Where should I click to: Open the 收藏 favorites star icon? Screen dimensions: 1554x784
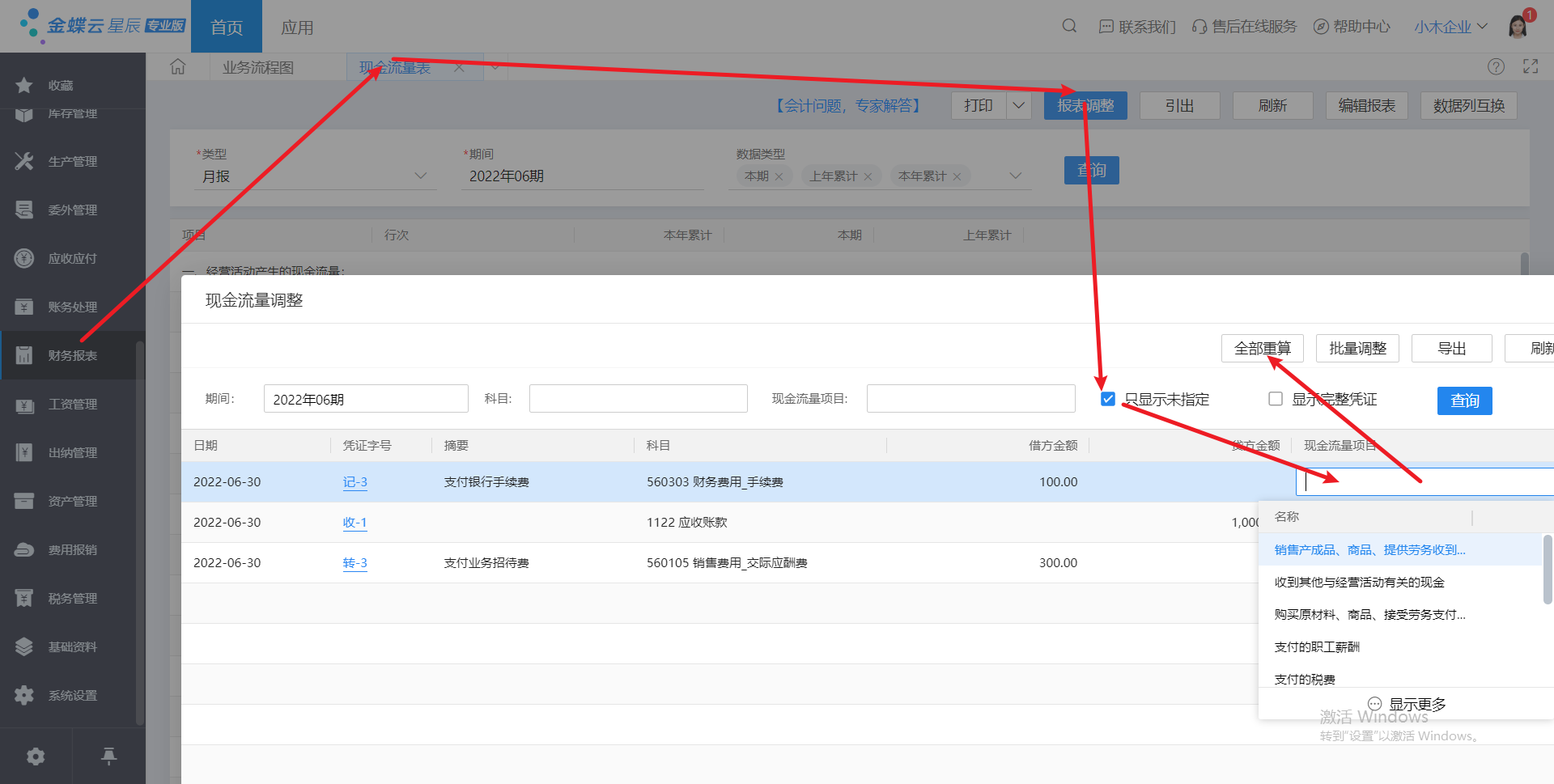coord(24,85)
